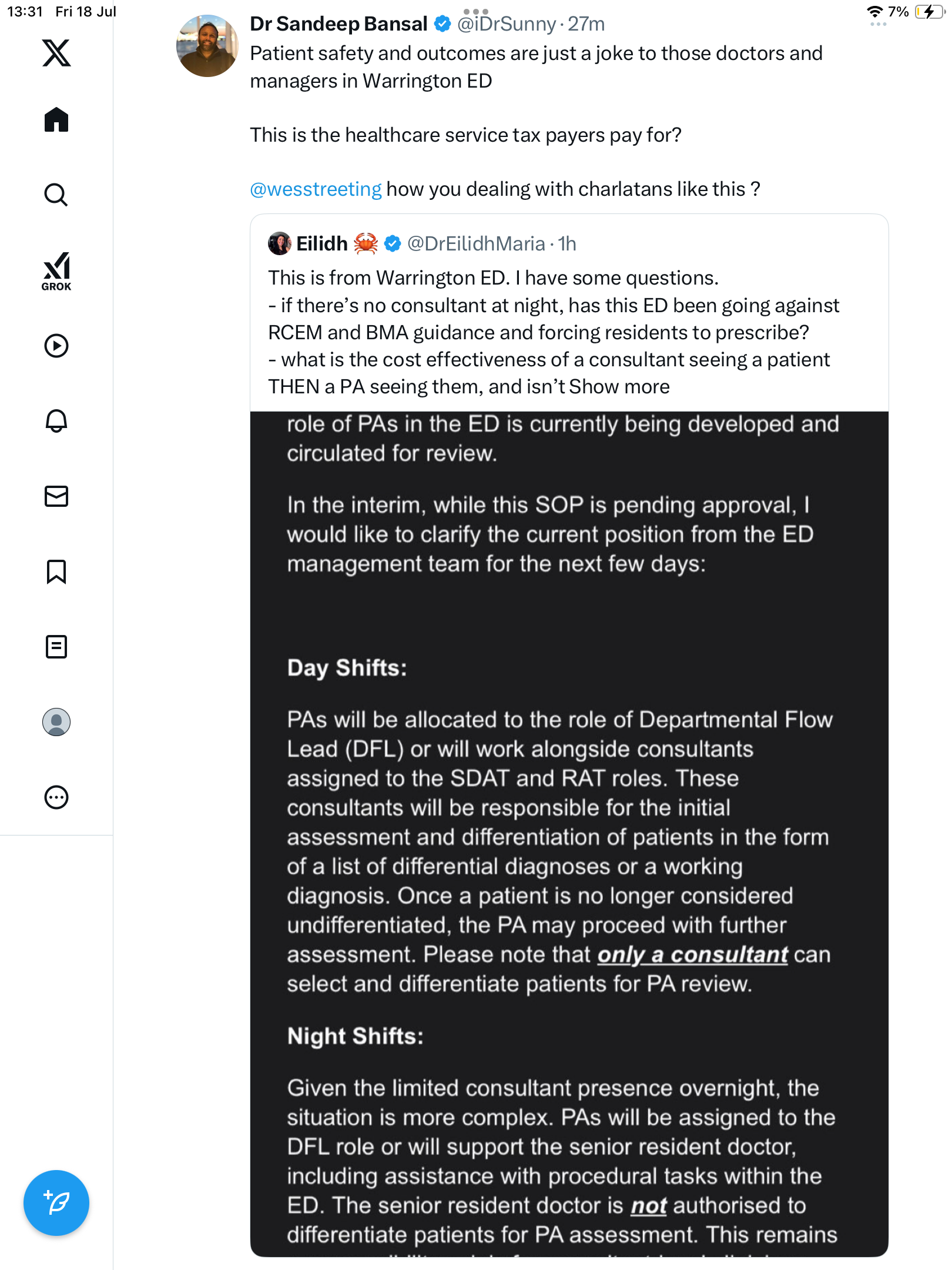Expand the More options circle menu
This screenshot has width=952, height=1270.
(56, 797)
